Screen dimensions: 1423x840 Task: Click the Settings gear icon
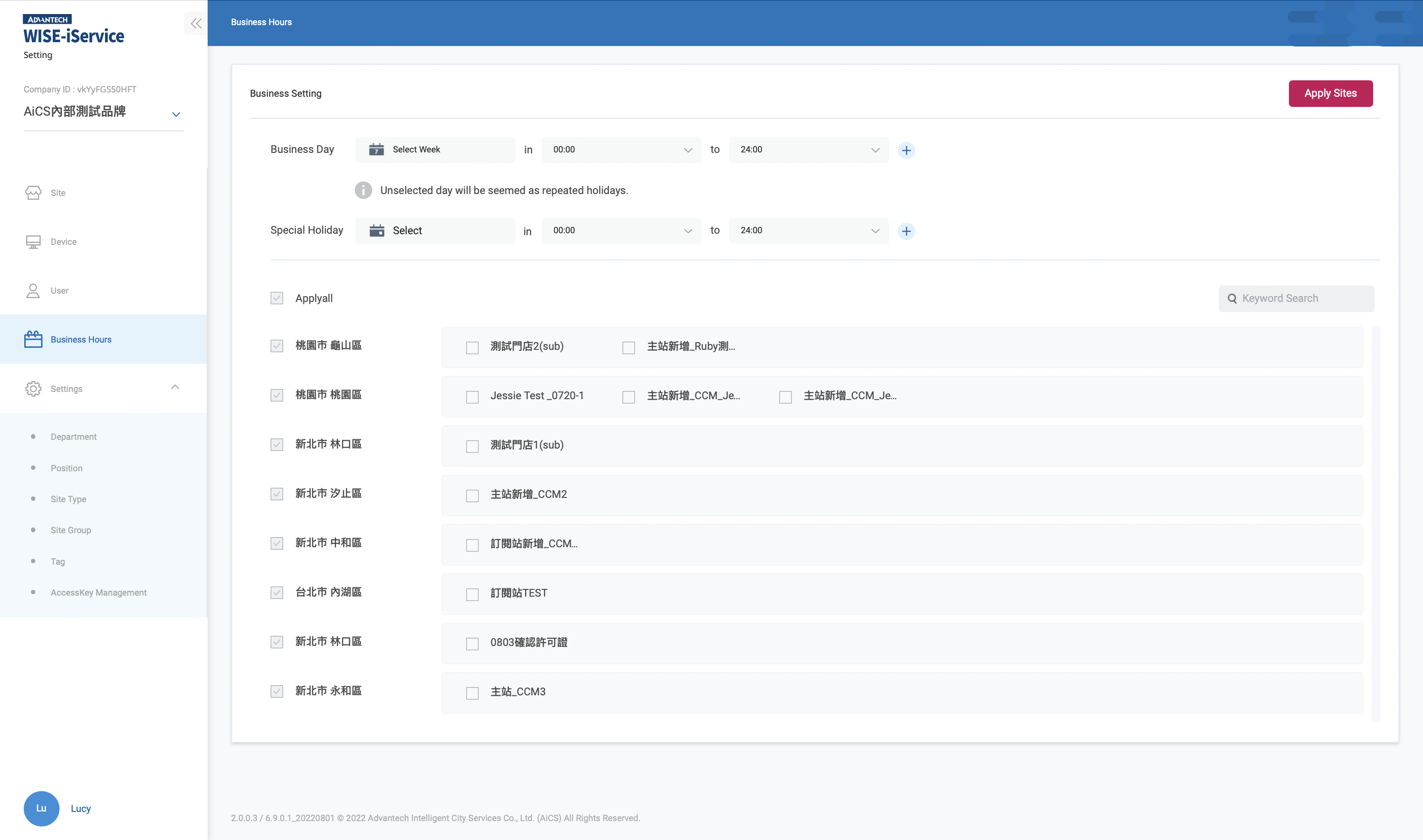click(x=33, y=388)
